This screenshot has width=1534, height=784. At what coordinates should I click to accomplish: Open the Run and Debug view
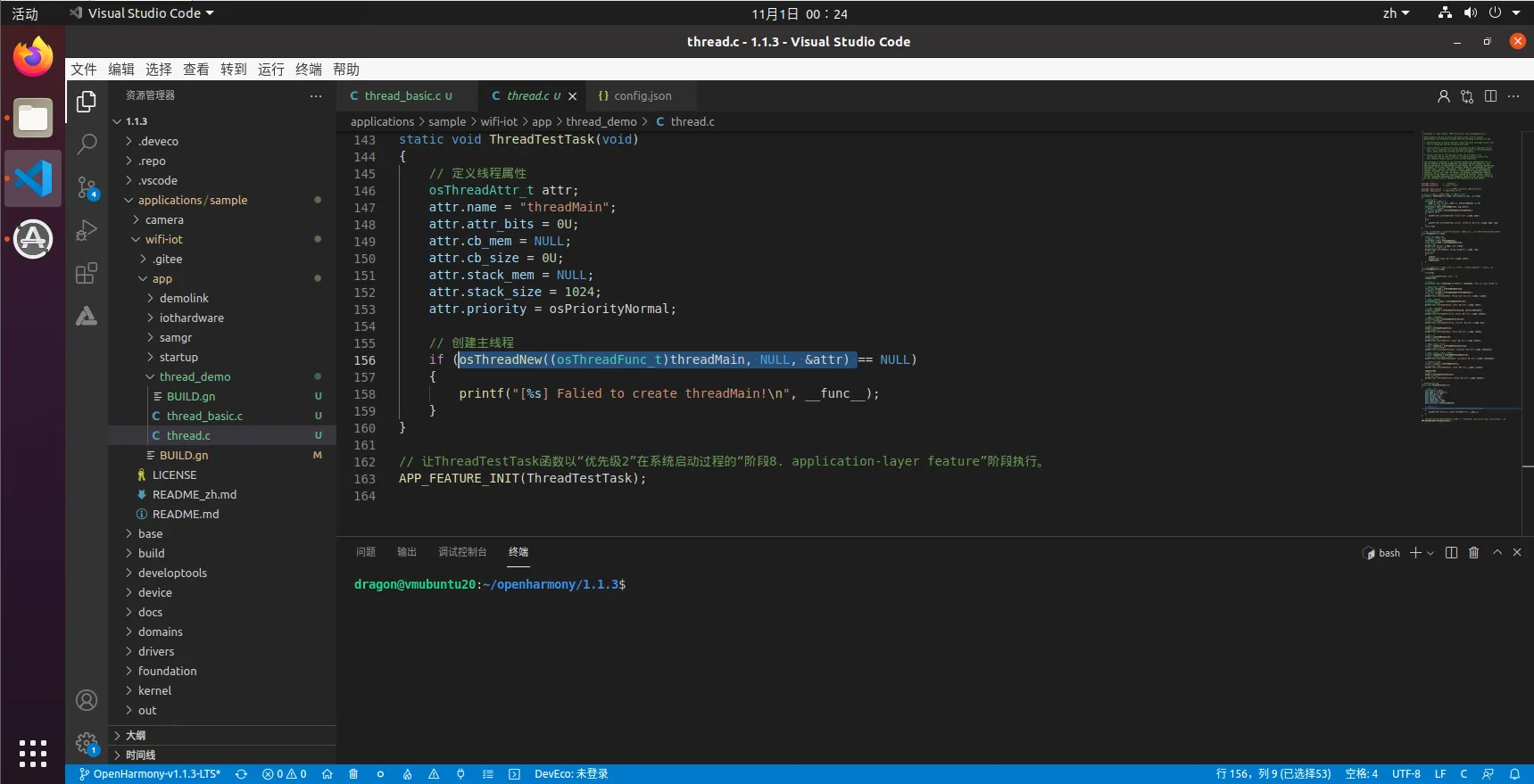(x=87, y=230)
